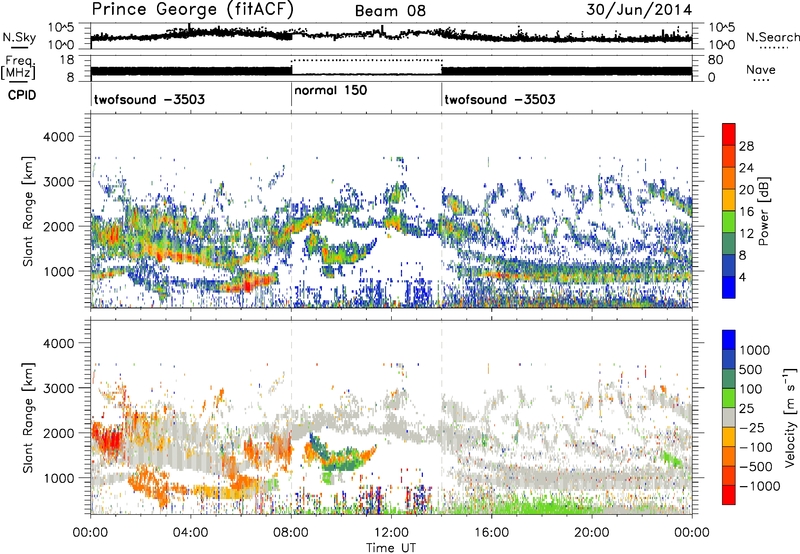The height and width of the screenshot is (554, 800).
Task: Click the "12" value on power colorbar
Action: click(x=746, y=234)
